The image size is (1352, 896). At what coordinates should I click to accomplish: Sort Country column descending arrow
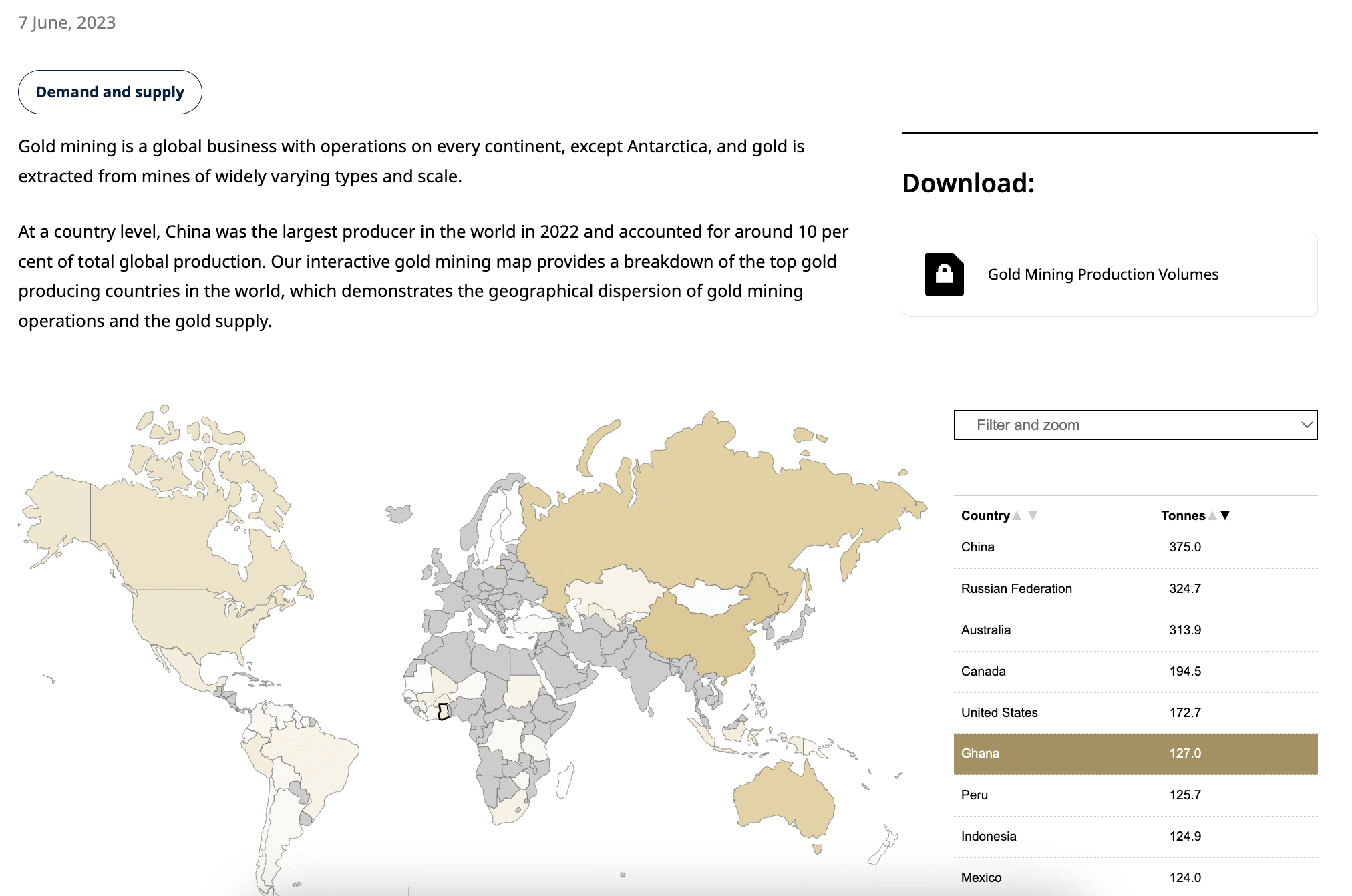(x=1033, y=515)
